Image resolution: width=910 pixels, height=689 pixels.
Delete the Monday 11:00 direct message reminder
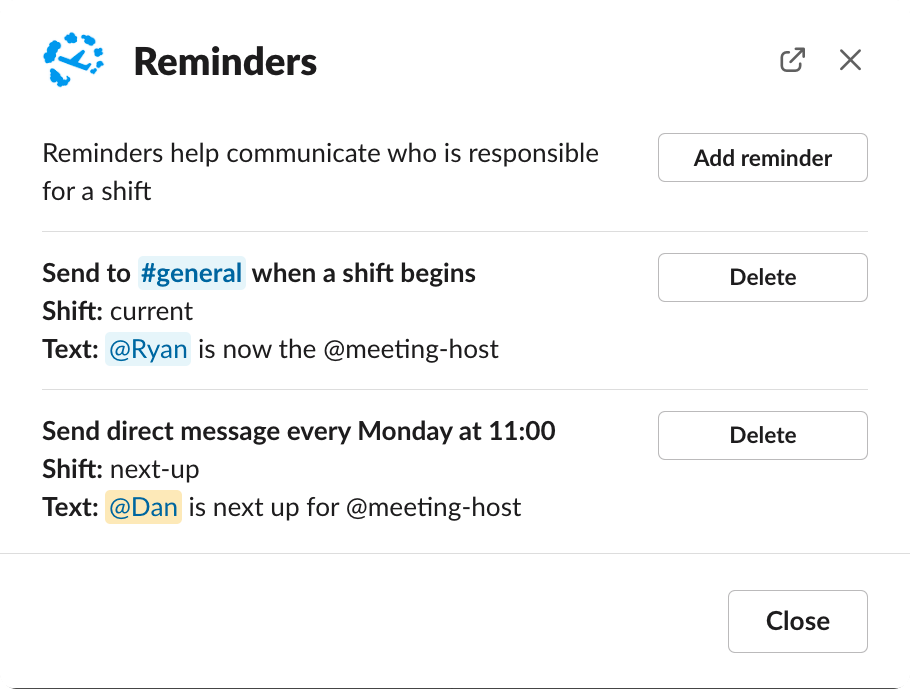pyautogui.click(x=762, y=435)
